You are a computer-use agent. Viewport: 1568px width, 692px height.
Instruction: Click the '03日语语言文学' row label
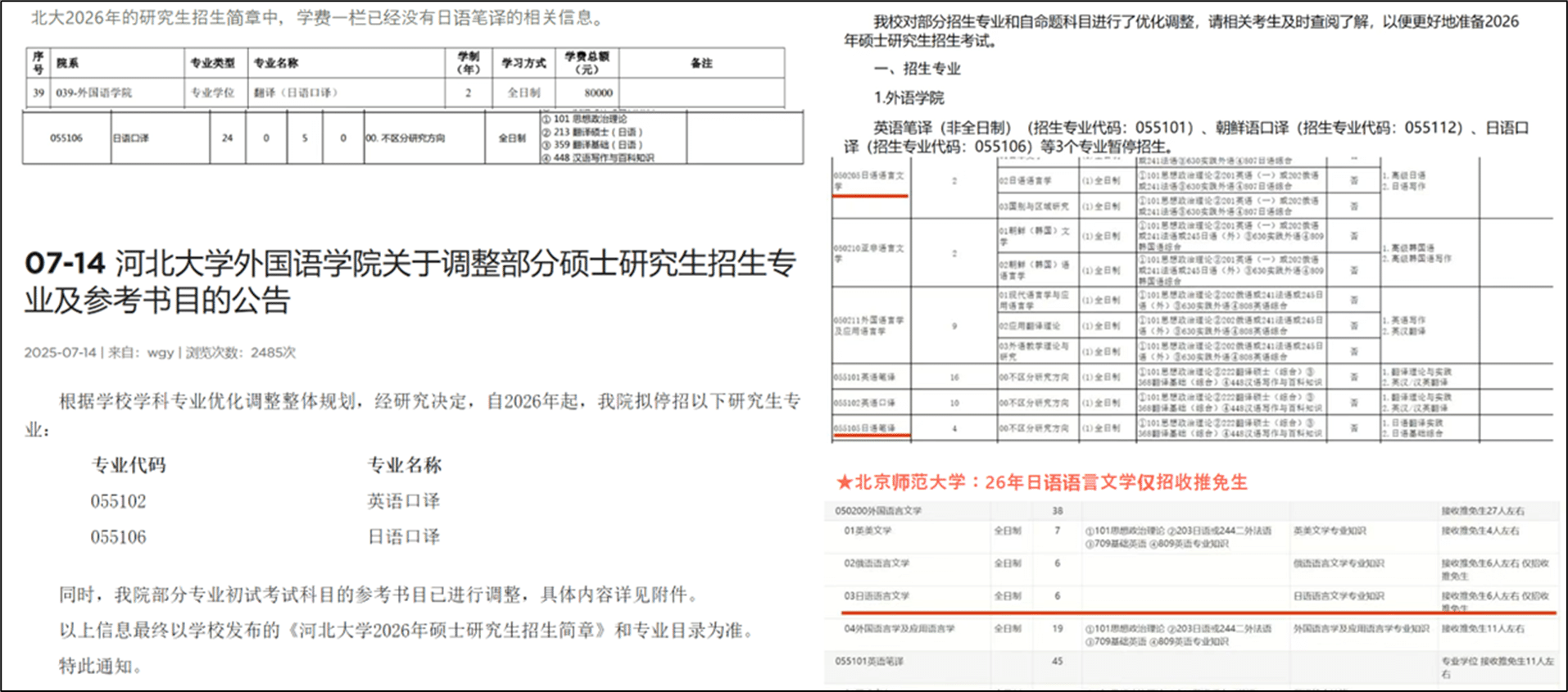[877, 596]
